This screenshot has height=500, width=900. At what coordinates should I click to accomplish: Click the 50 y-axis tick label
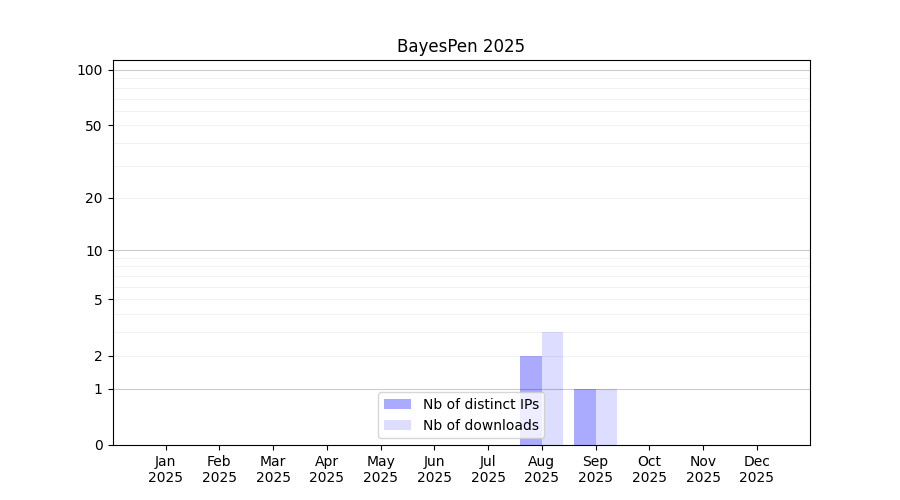point(94,126)
